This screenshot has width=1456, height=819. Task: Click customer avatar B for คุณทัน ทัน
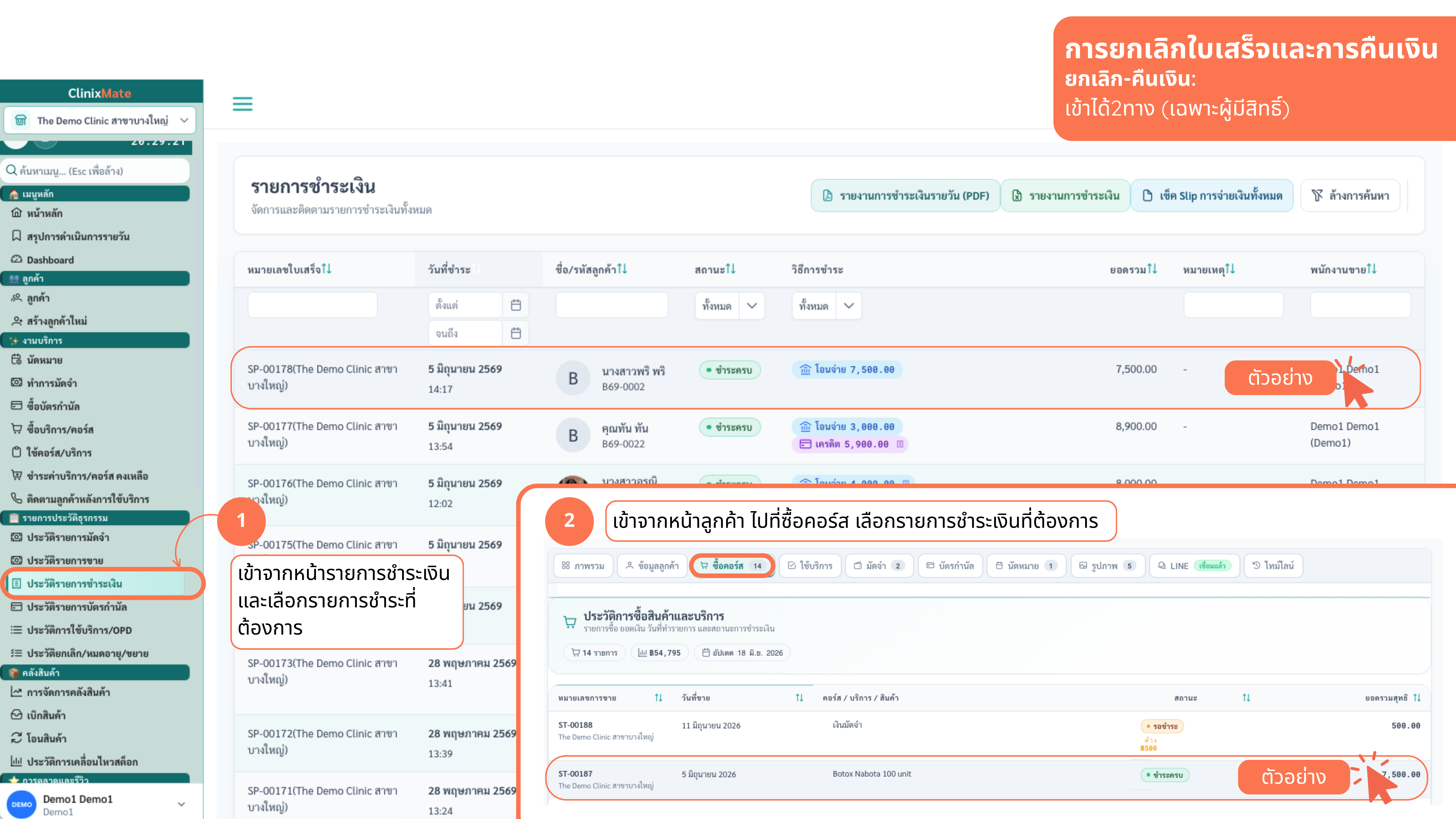tap(573, 435)
